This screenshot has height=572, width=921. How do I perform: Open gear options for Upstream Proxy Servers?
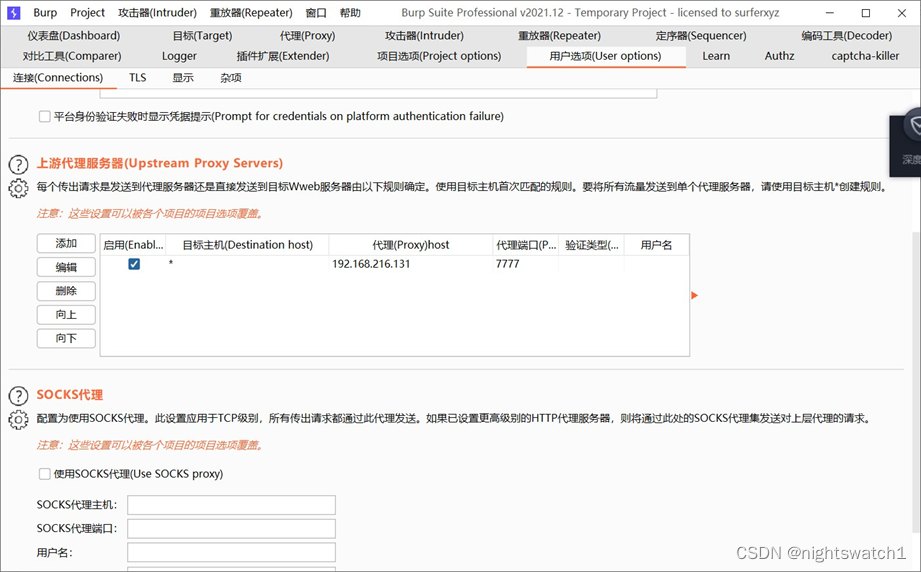tap(18, 188)
